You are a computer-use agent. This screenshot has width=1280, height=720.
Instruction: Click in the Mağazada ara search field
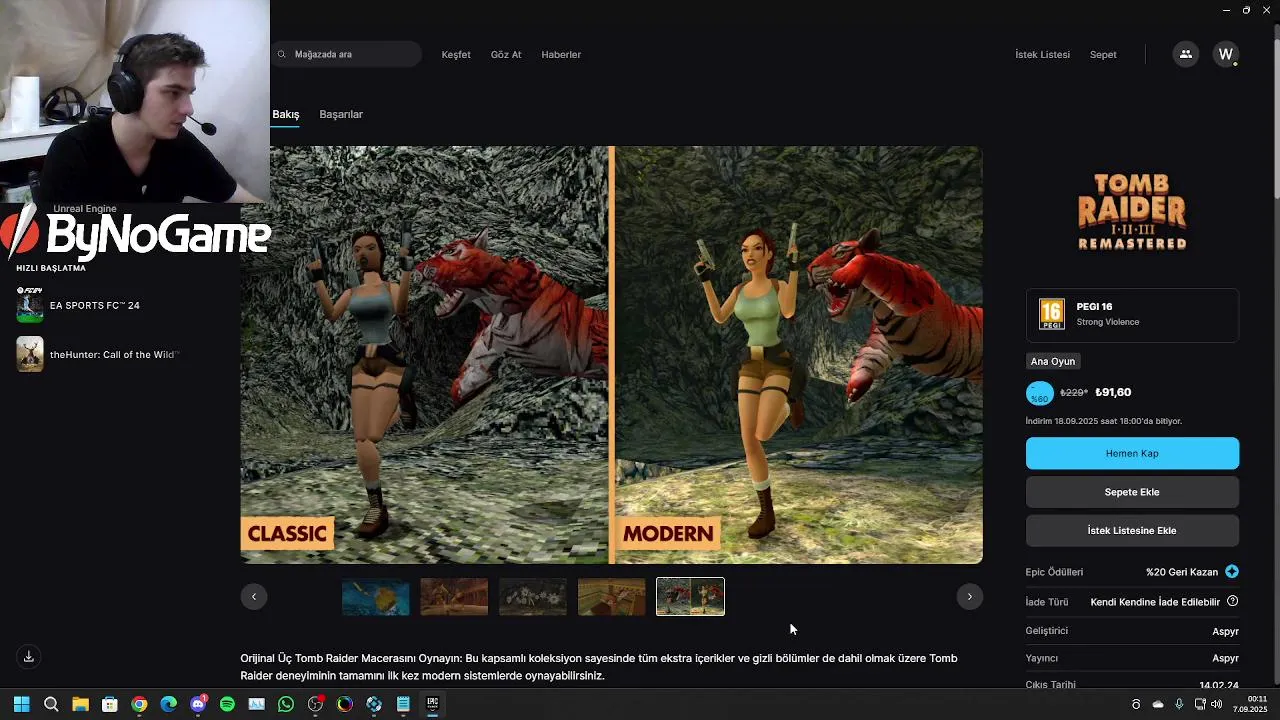pos(346,54)
